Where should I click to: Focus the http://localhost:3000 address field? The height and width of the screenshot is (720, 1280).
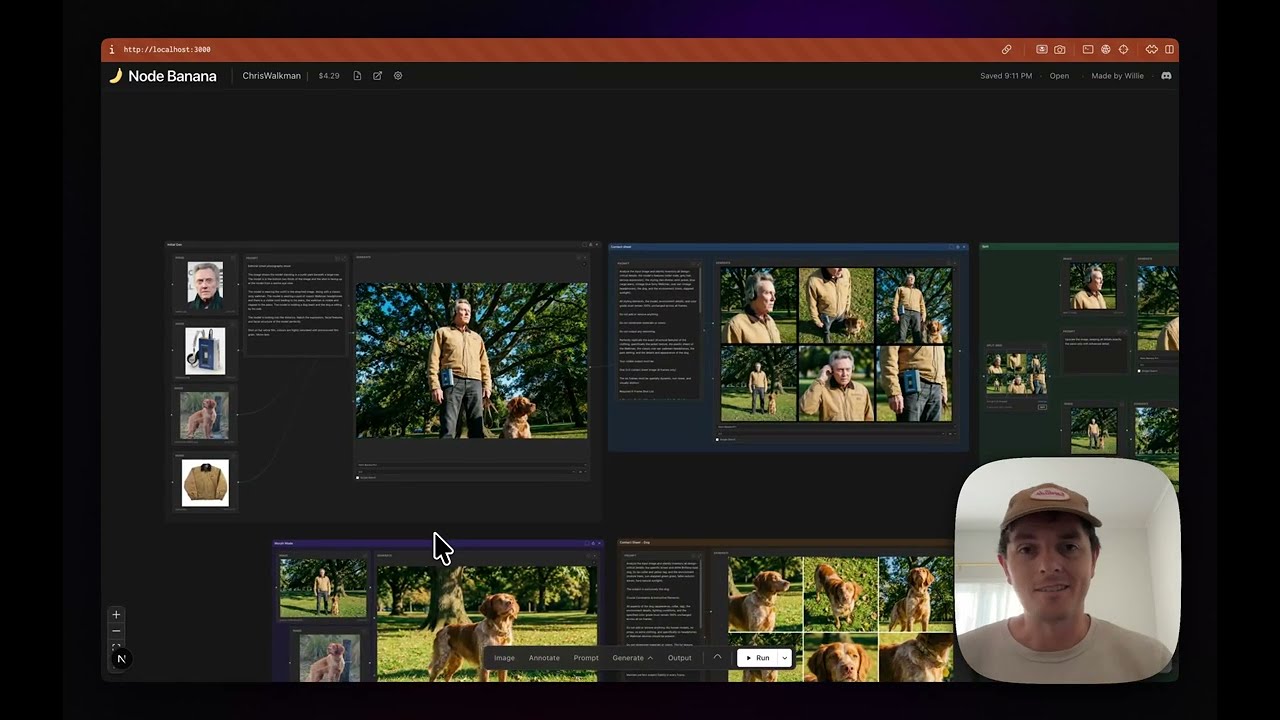point(167,49)
